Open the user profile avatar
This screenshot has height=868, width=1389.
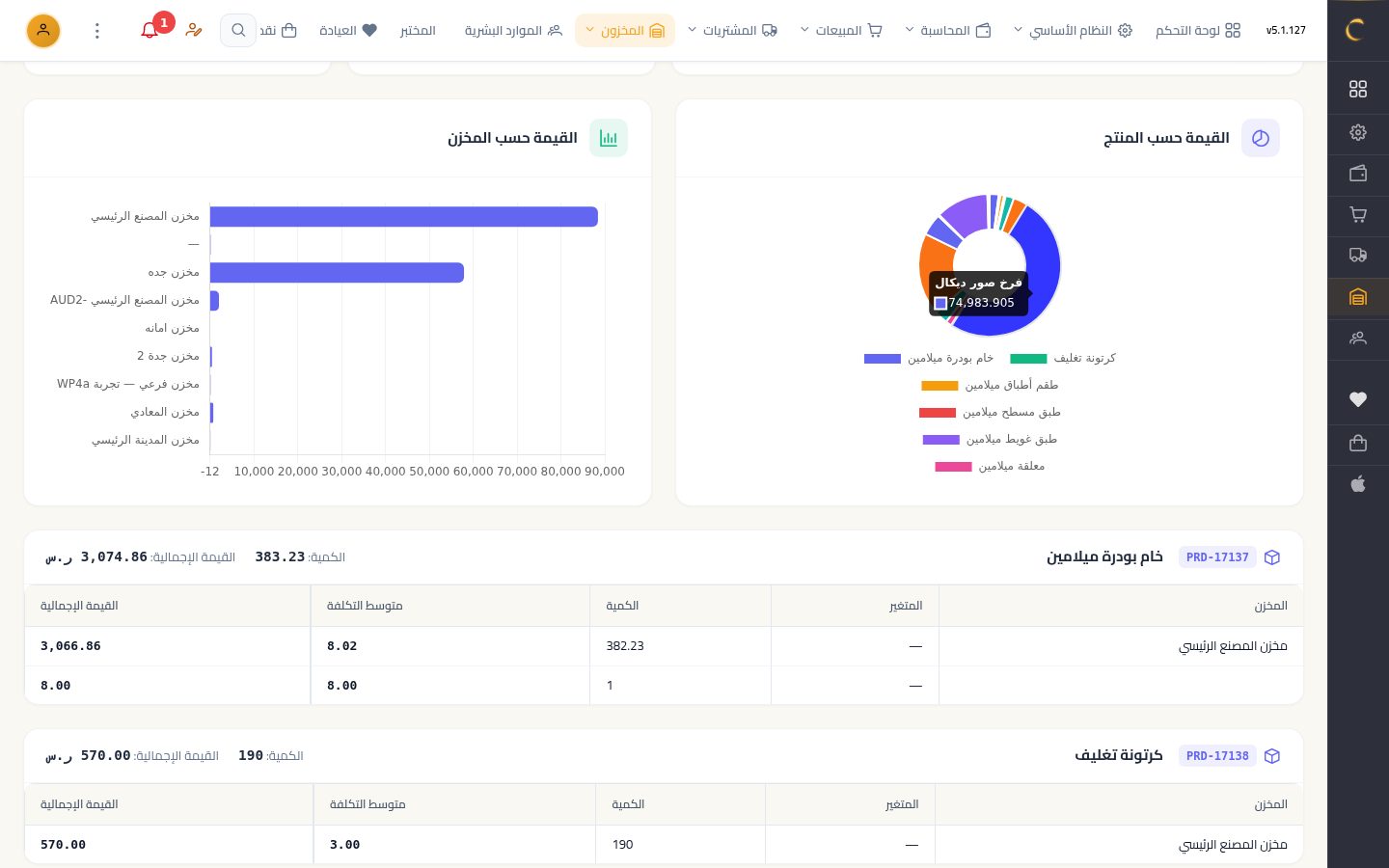click(x=43, y=30)
